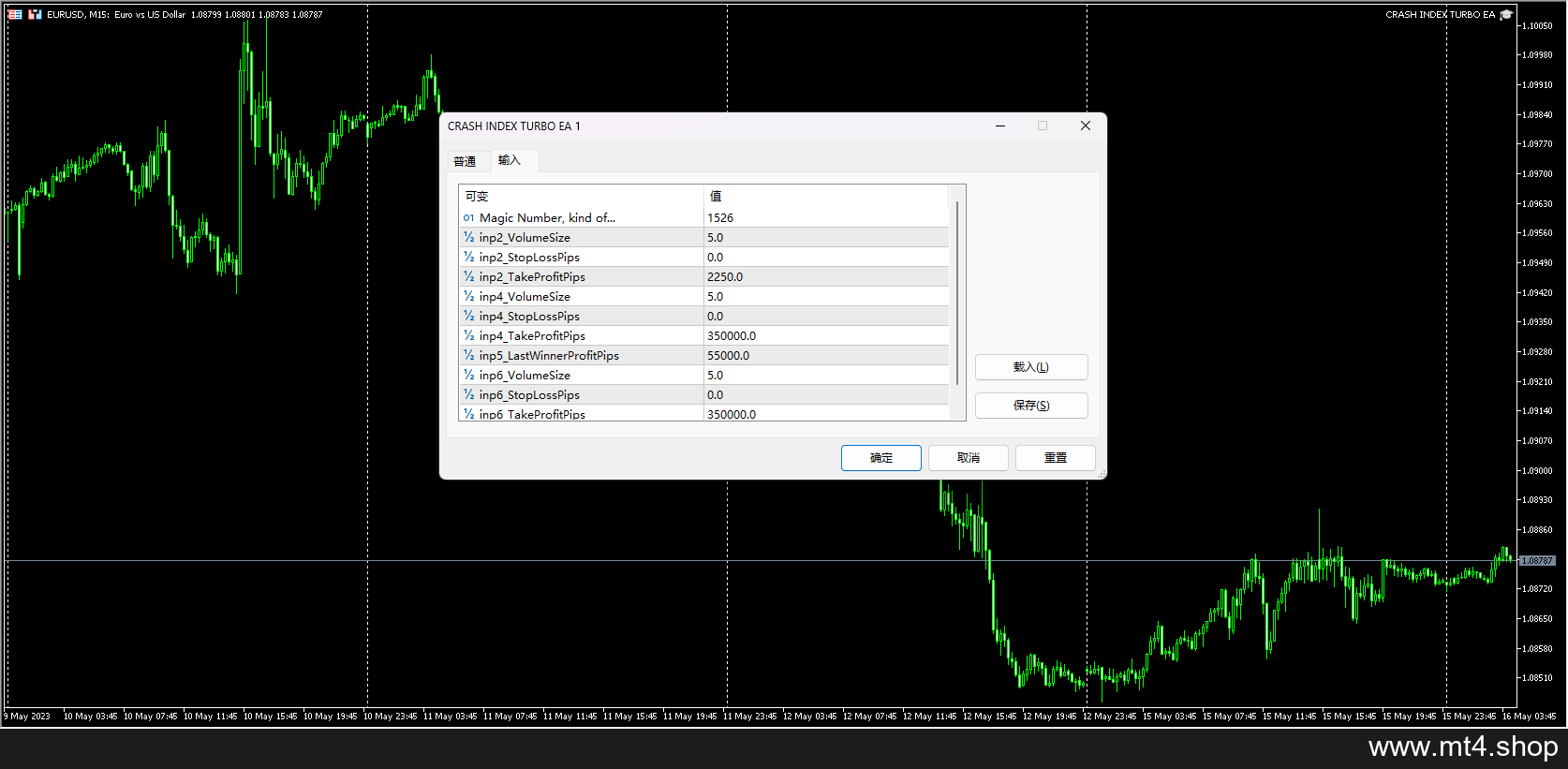Select the inp2_VolumeSize row label
Screen dimensions: 1568x769
[x=525, y=237]
